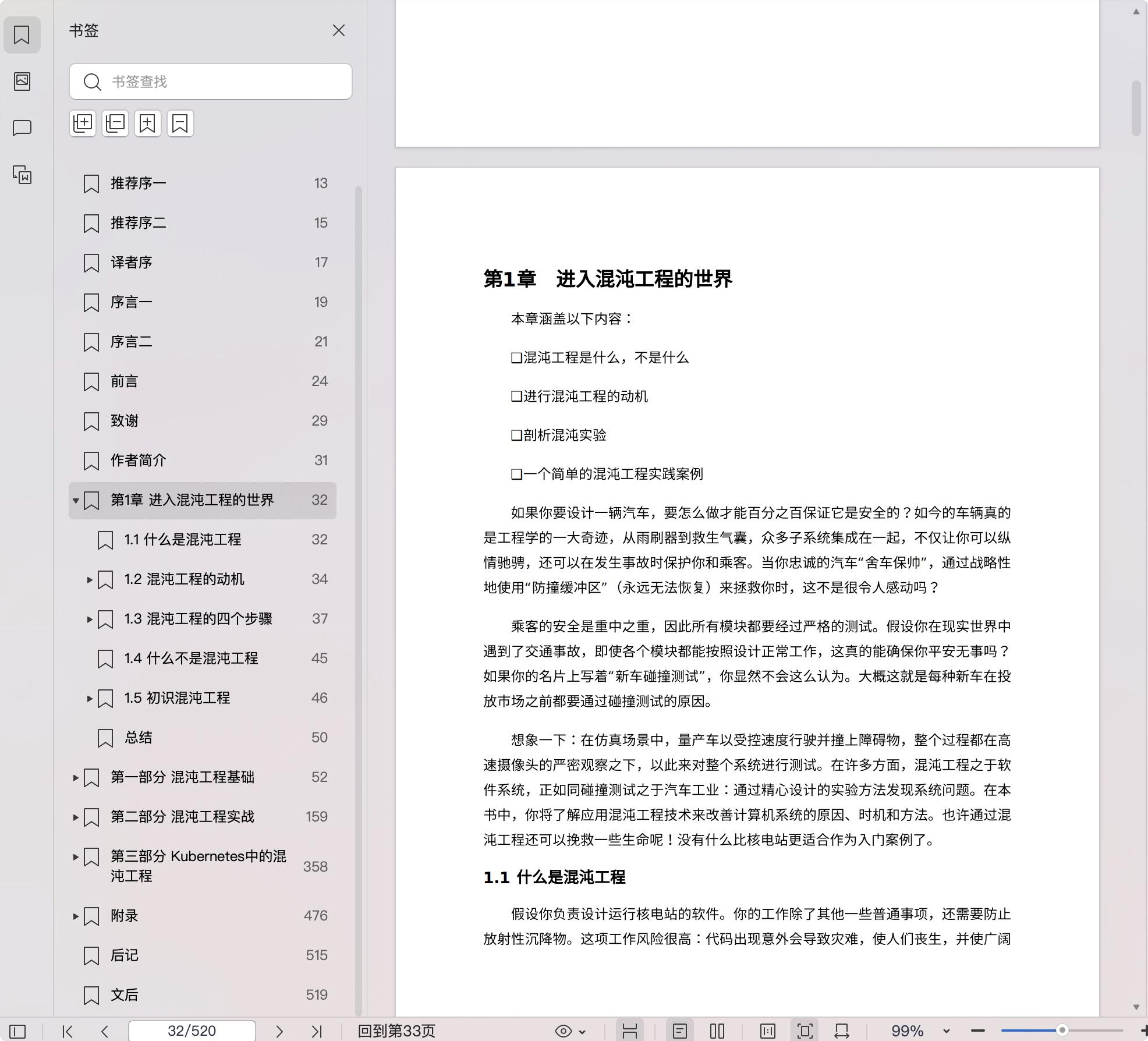Select two-page view

pyautogui.click(x=717, y=1031)
